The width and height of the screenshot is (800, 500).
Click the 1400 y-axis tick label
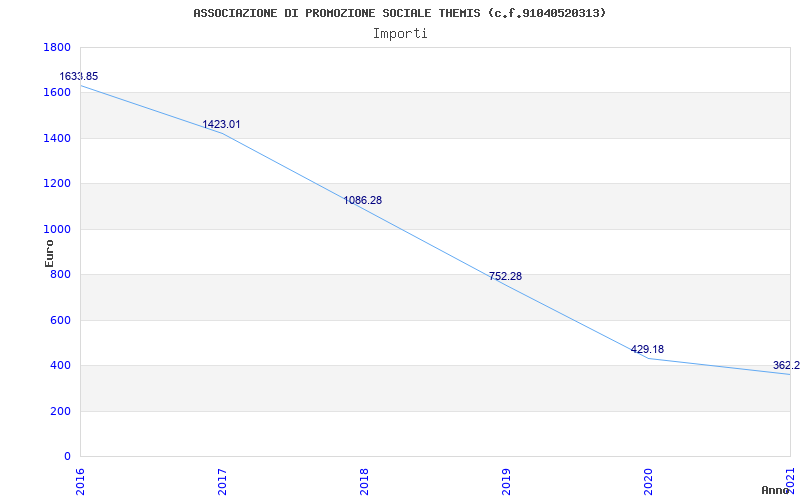coord(57,138)
